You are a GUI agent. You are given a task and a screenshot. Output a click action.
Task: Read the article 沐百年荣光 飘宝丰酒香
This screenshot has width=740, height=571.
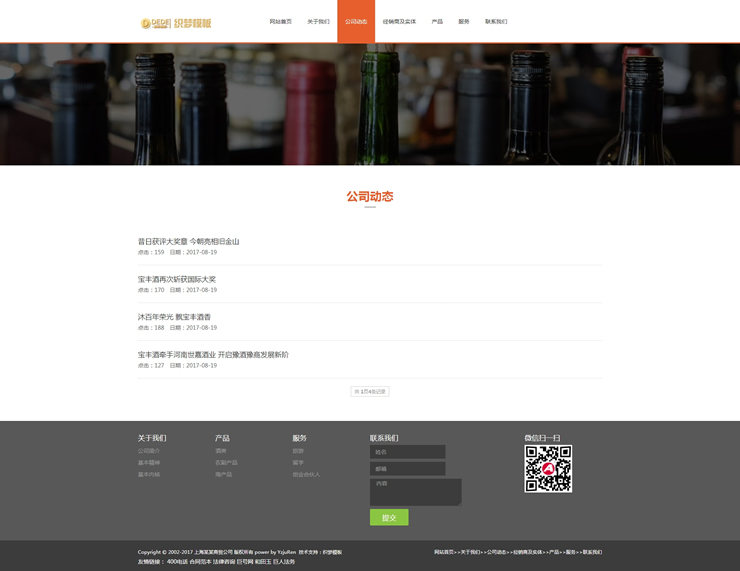174,317
